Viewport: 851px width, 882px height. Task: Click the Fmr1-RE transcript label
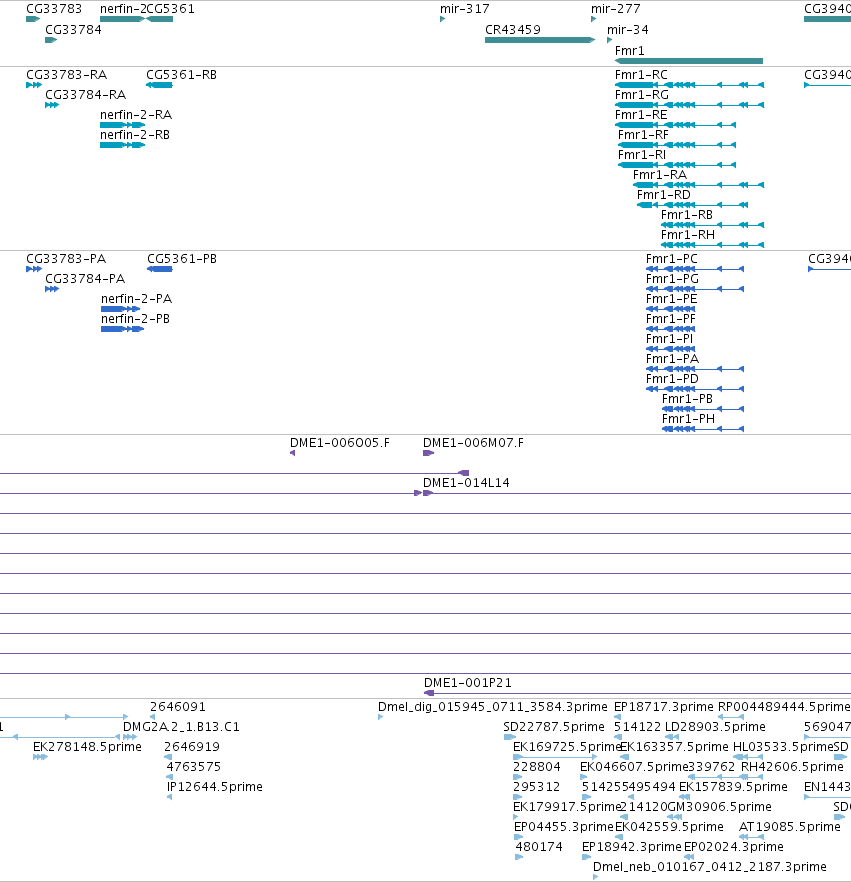(641, 115)
